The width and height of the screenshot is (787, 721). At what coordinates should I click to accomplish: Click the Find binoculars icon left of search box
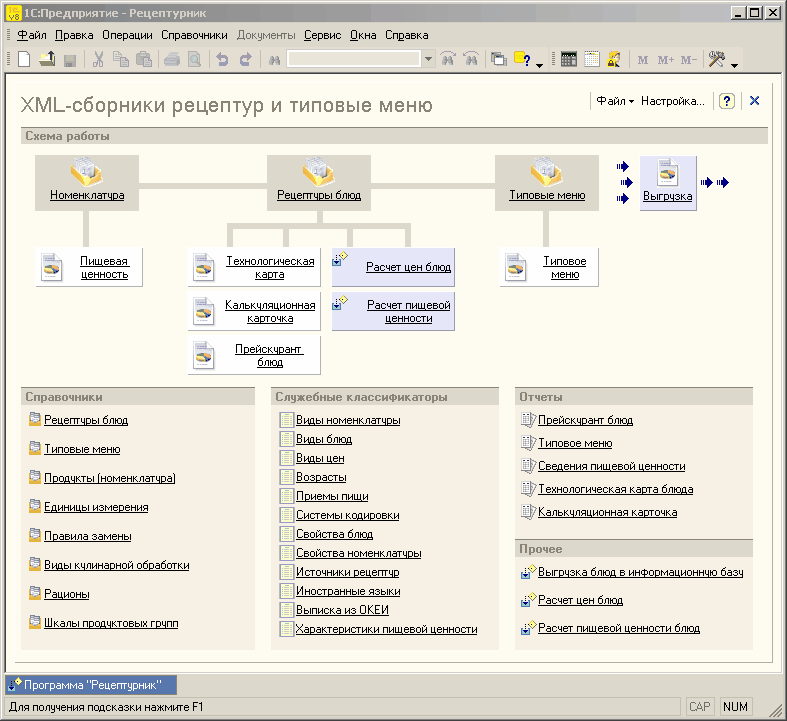pos(275,60)
